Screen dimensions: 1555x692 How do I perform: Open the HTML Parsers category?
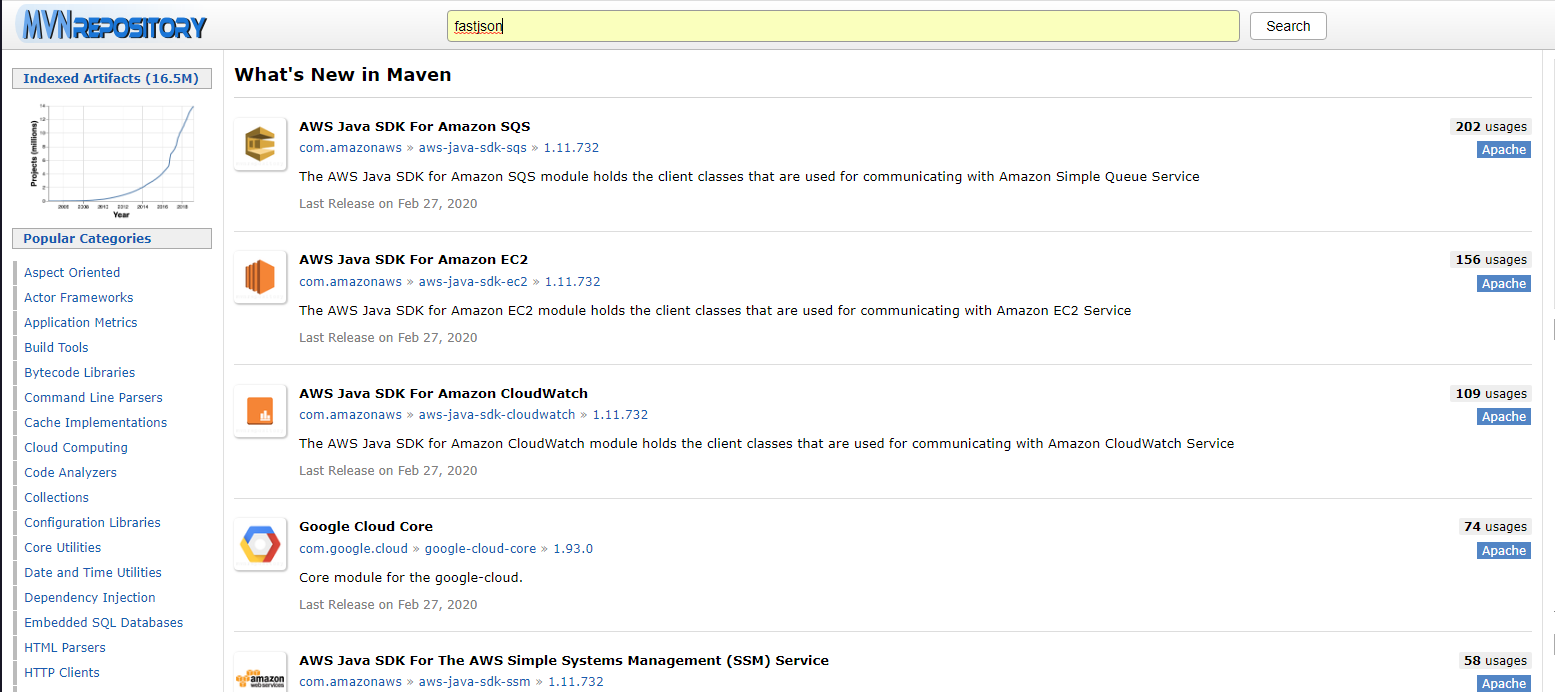(x=65, y=647)
